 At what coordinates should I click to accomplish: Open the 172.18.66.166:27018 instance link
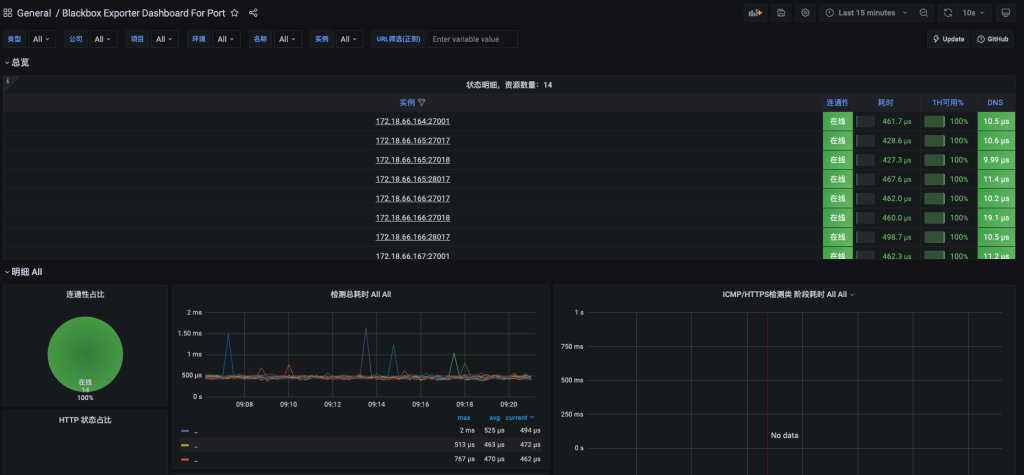point(413,218)
